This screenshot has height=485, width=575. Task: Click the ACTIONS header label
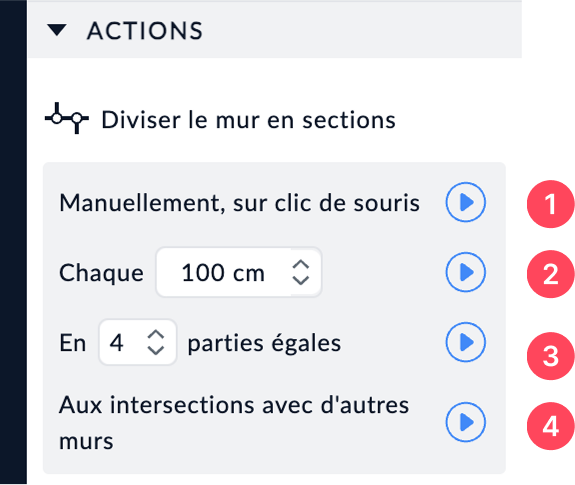tap(145, 30)
